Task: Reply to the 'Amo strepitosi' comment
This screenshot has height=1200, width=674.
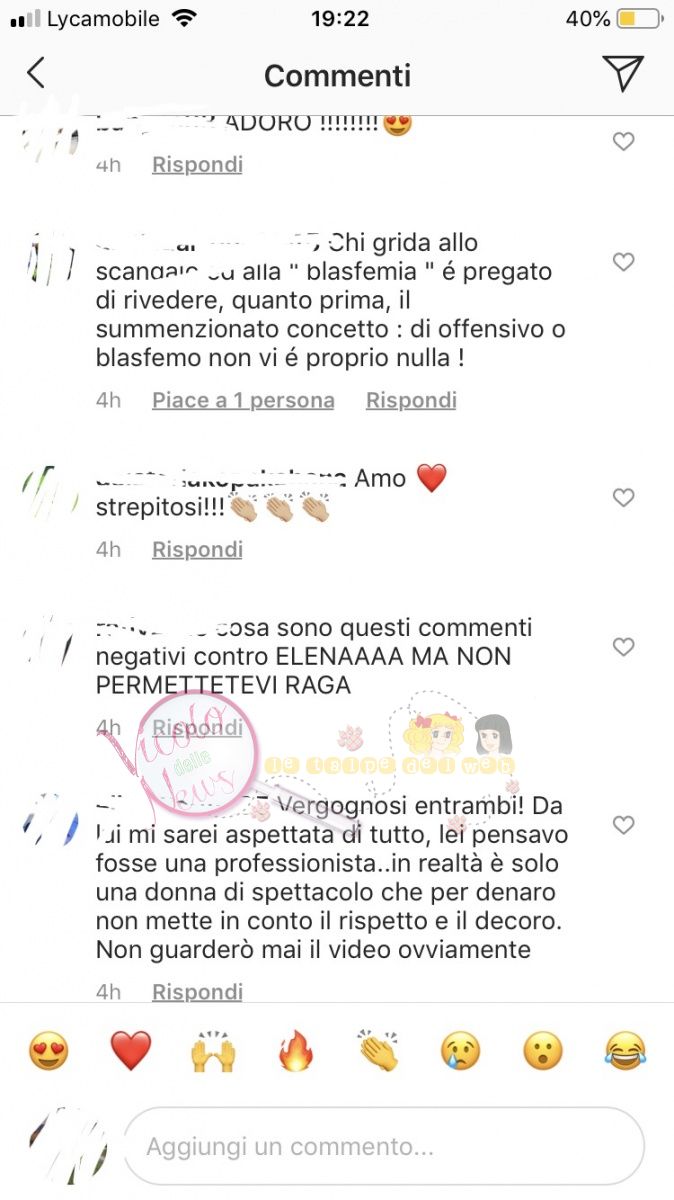Action: [197, 549]
